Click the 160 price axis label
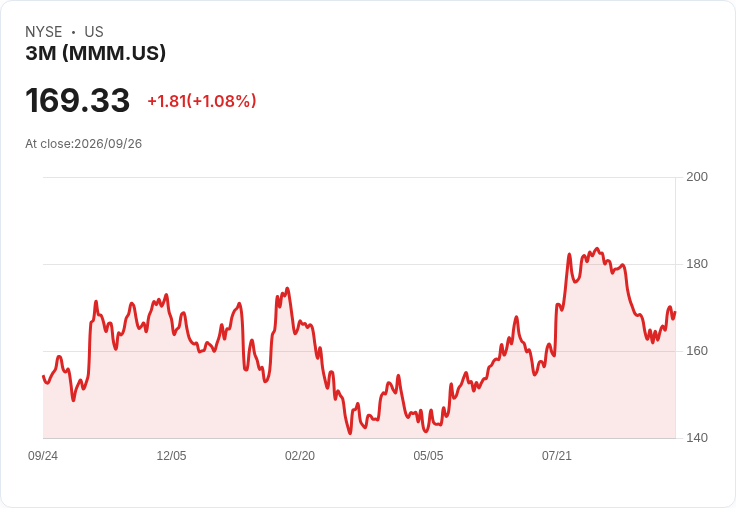The width and height of the screenshot is (736, 508). click(x=697, y=351)
